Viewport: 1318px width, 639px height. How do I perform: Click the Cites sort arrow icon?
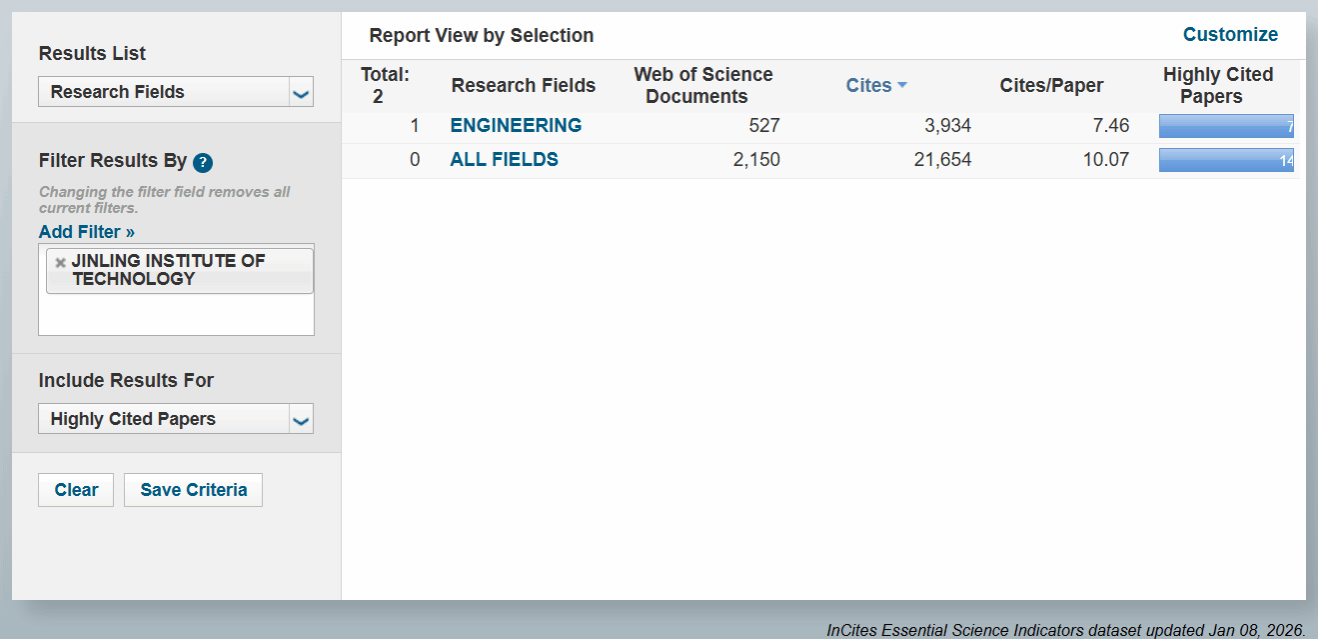point(902,86)
